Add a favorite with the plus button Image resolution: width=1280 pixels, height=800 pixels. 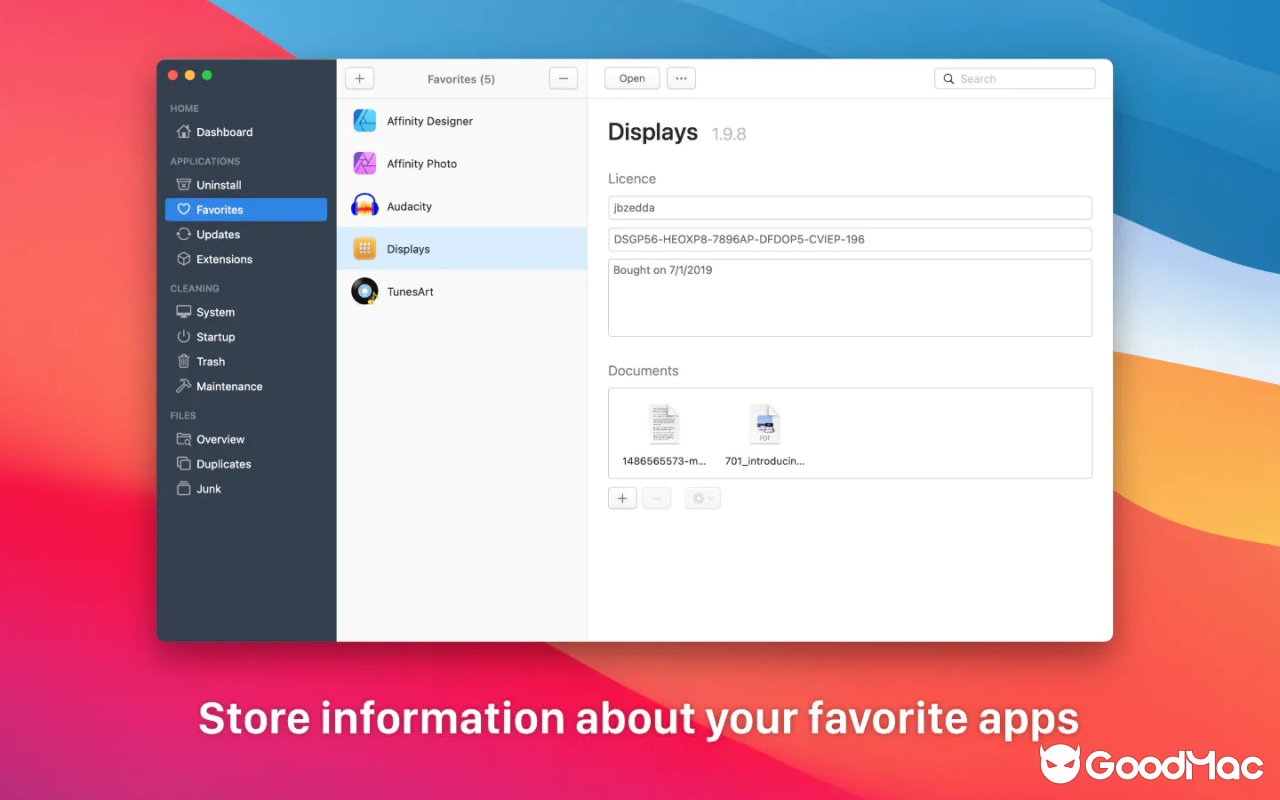coord(359,79)
